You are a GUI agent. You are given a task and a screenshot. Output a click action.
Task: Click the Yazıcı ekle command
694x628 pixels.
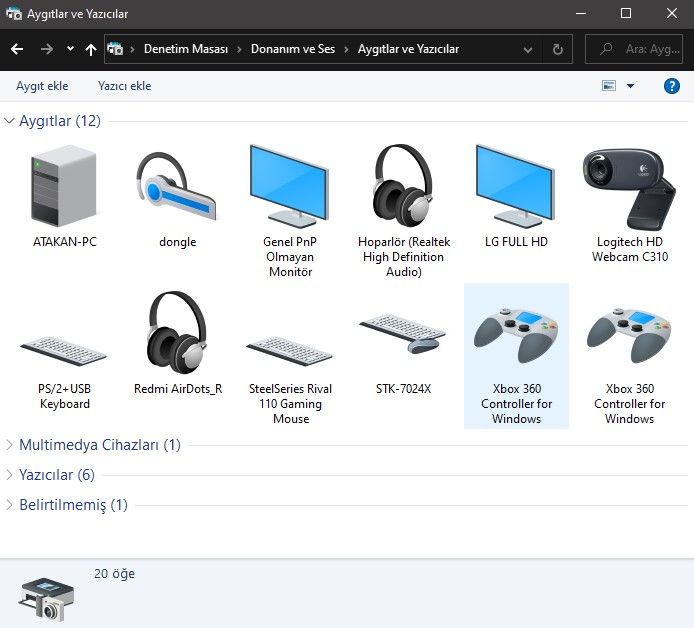pyautogui.click(x=124, y=86)
